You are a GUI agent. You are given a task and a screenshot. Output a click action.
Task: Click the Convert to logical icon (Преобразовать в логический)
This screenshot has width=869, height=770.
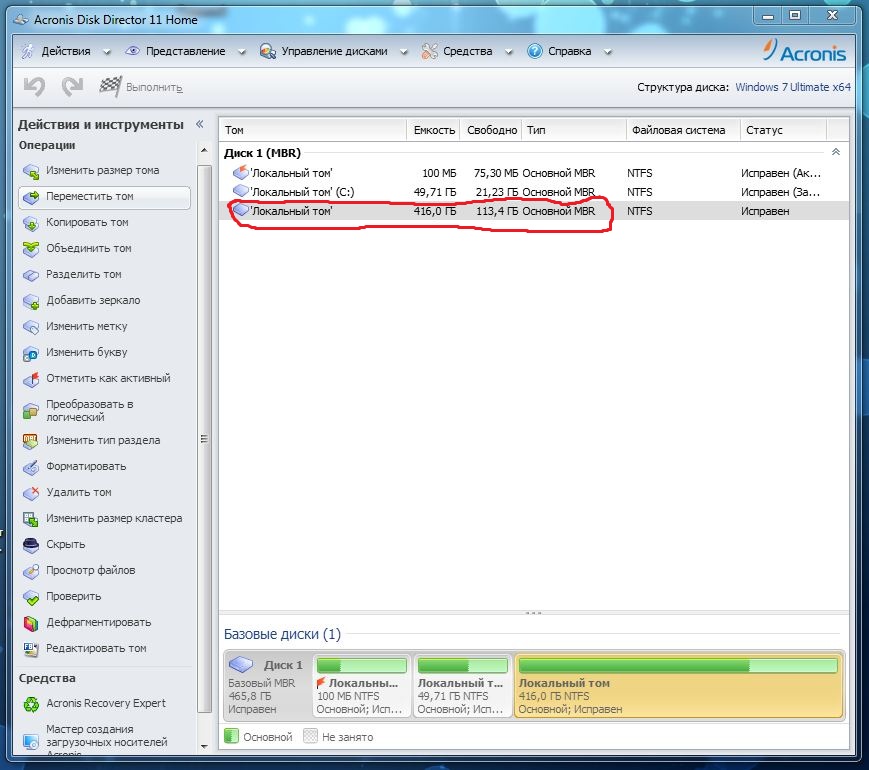(x=31, y=411)
